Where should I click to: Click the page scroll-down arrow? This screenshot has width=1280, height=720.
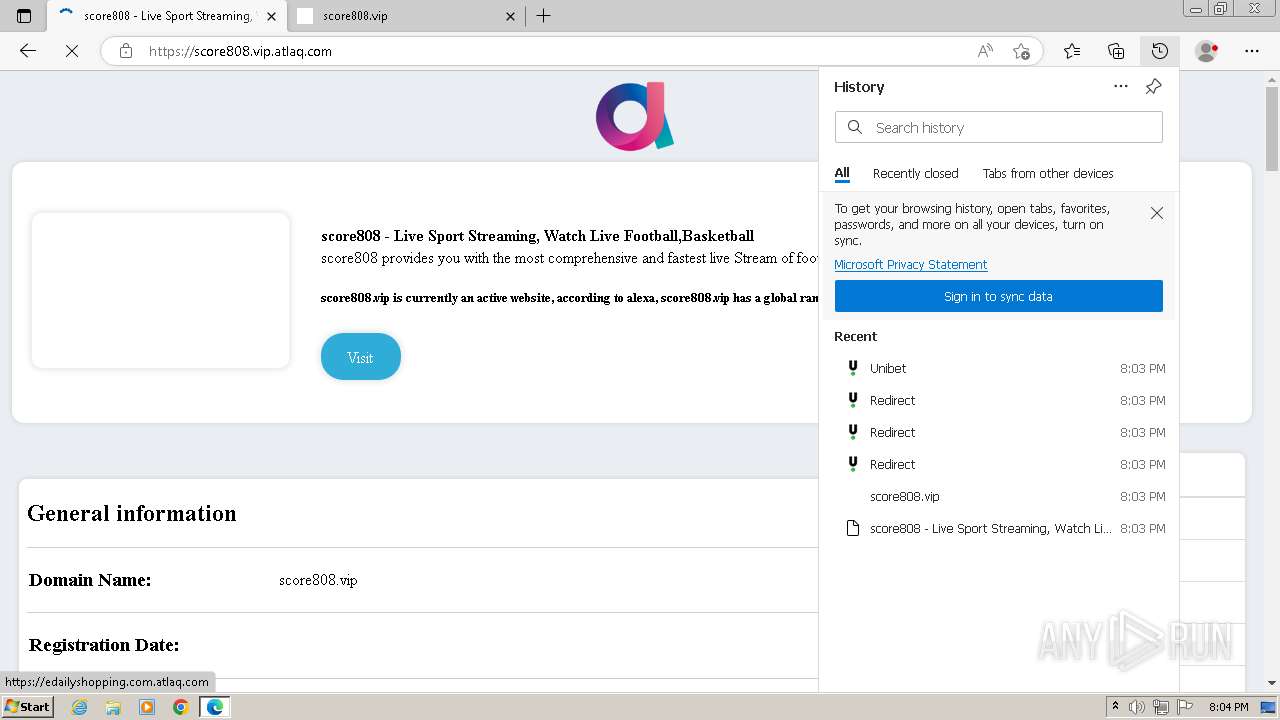1271,683
